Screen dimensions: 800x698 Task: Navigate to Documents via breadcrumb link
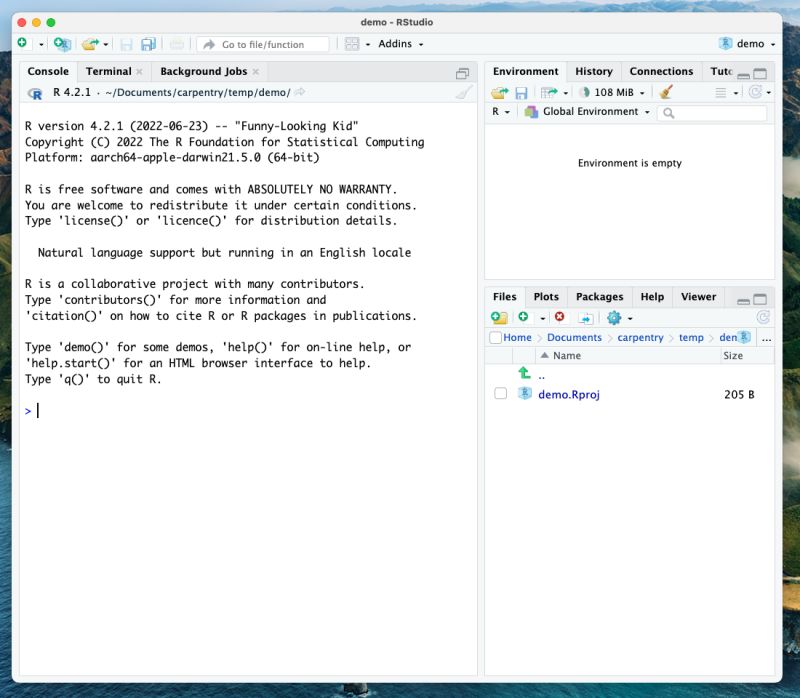tap(576, 337)
